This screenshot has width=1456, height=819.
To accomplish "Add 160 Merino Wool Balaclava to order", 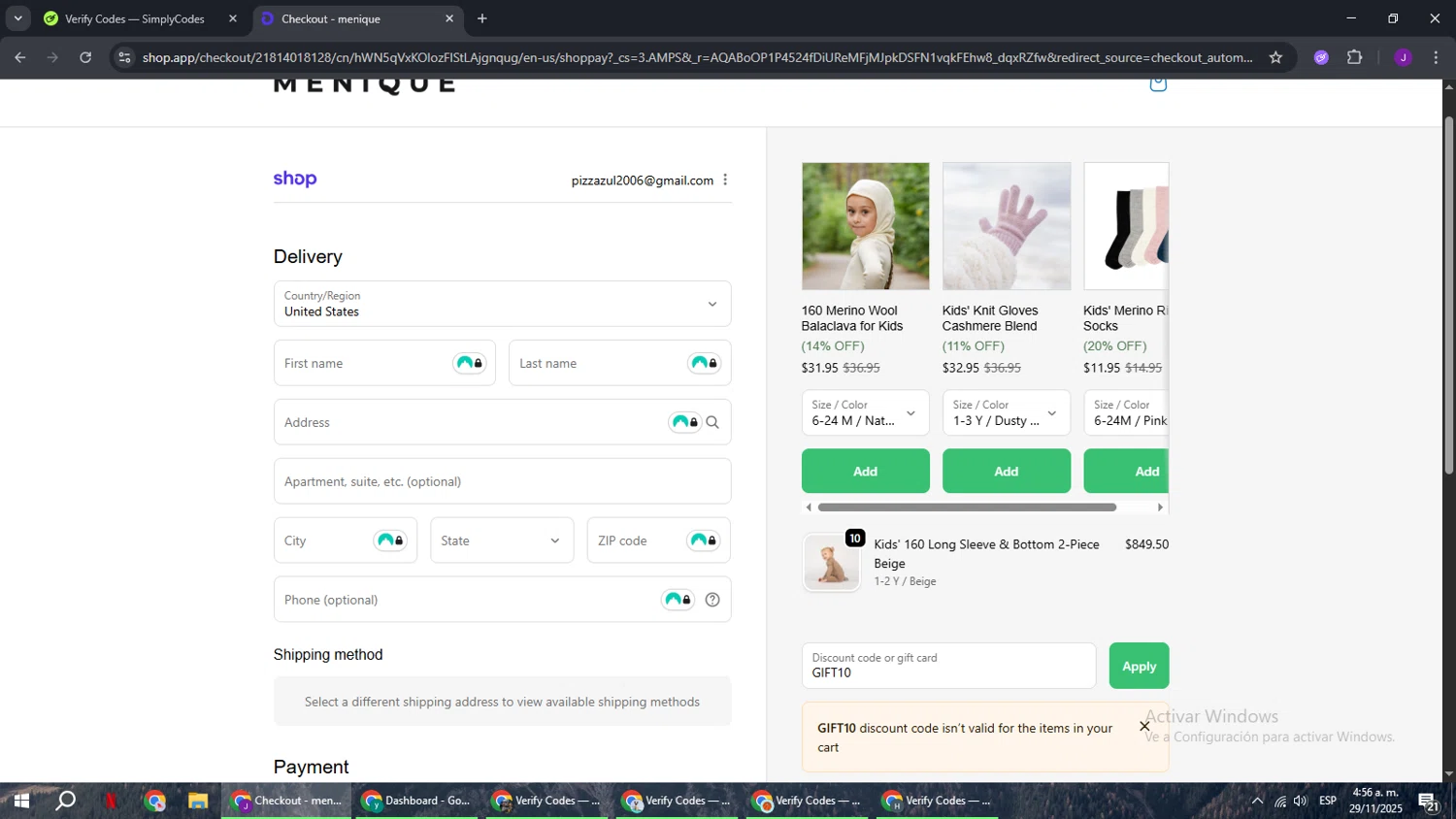I will click(x=865, y=471).
